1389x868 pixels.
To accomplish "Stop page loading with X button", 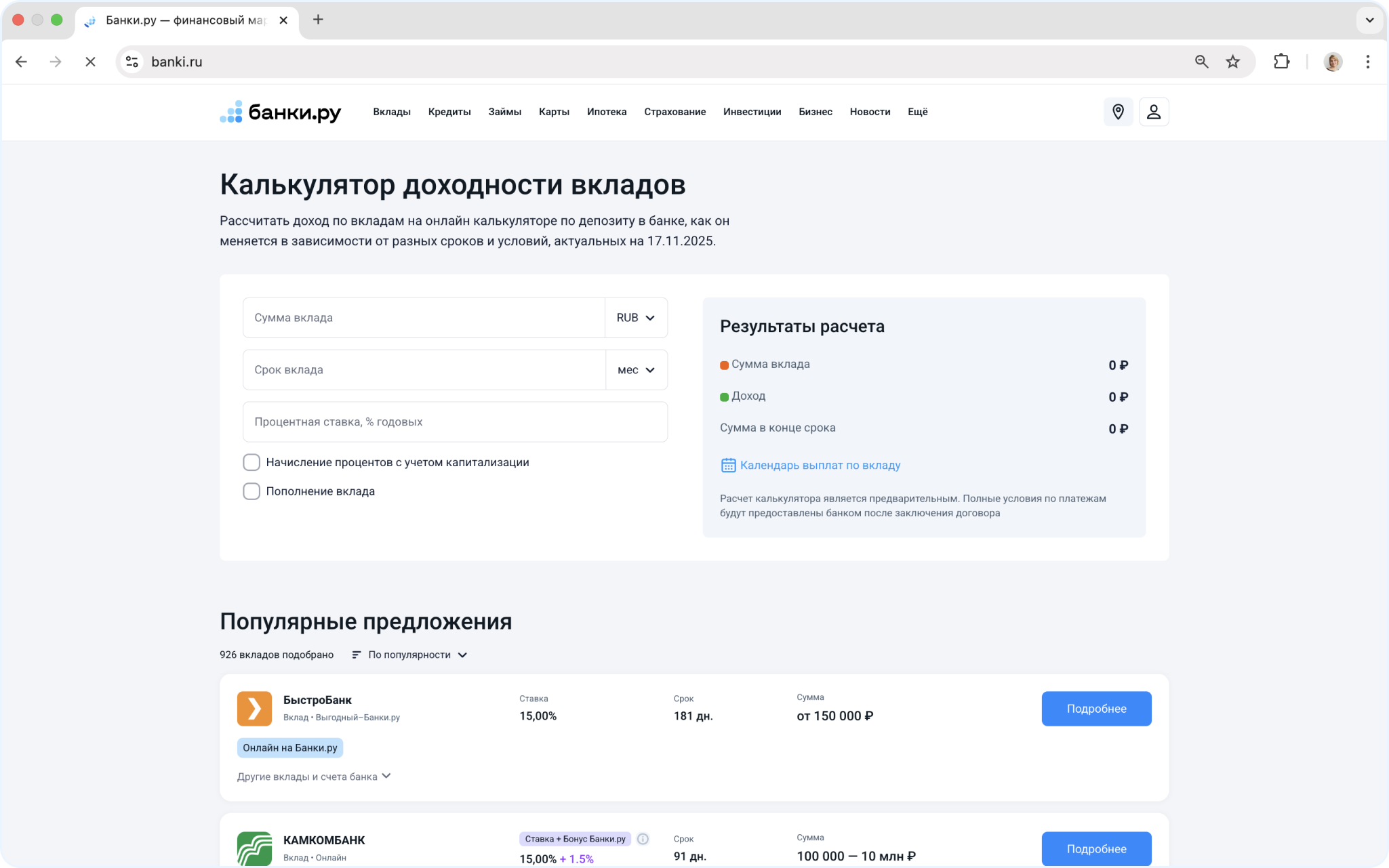I will 90,62.
